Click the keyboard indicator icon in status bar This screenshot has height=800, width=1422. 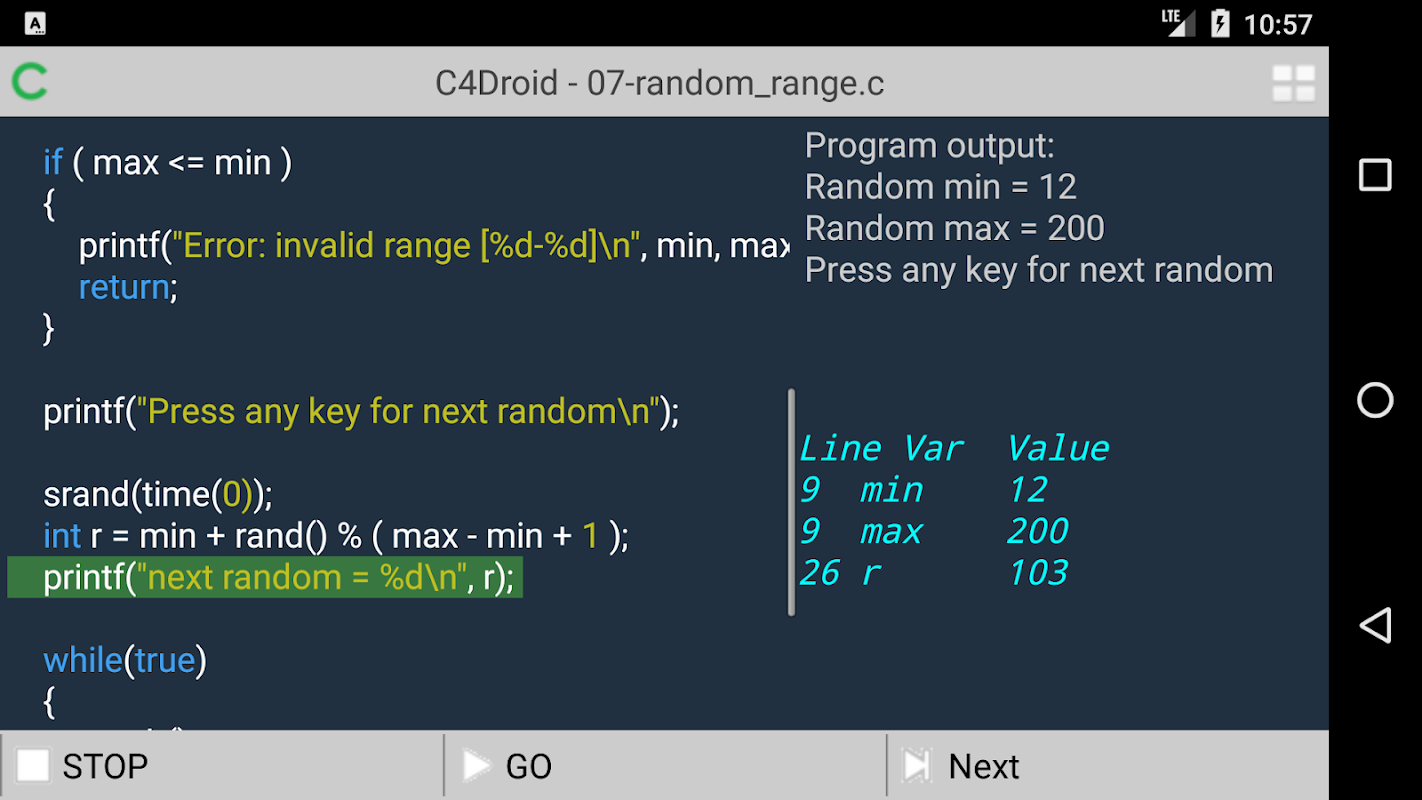click(36, 24)
